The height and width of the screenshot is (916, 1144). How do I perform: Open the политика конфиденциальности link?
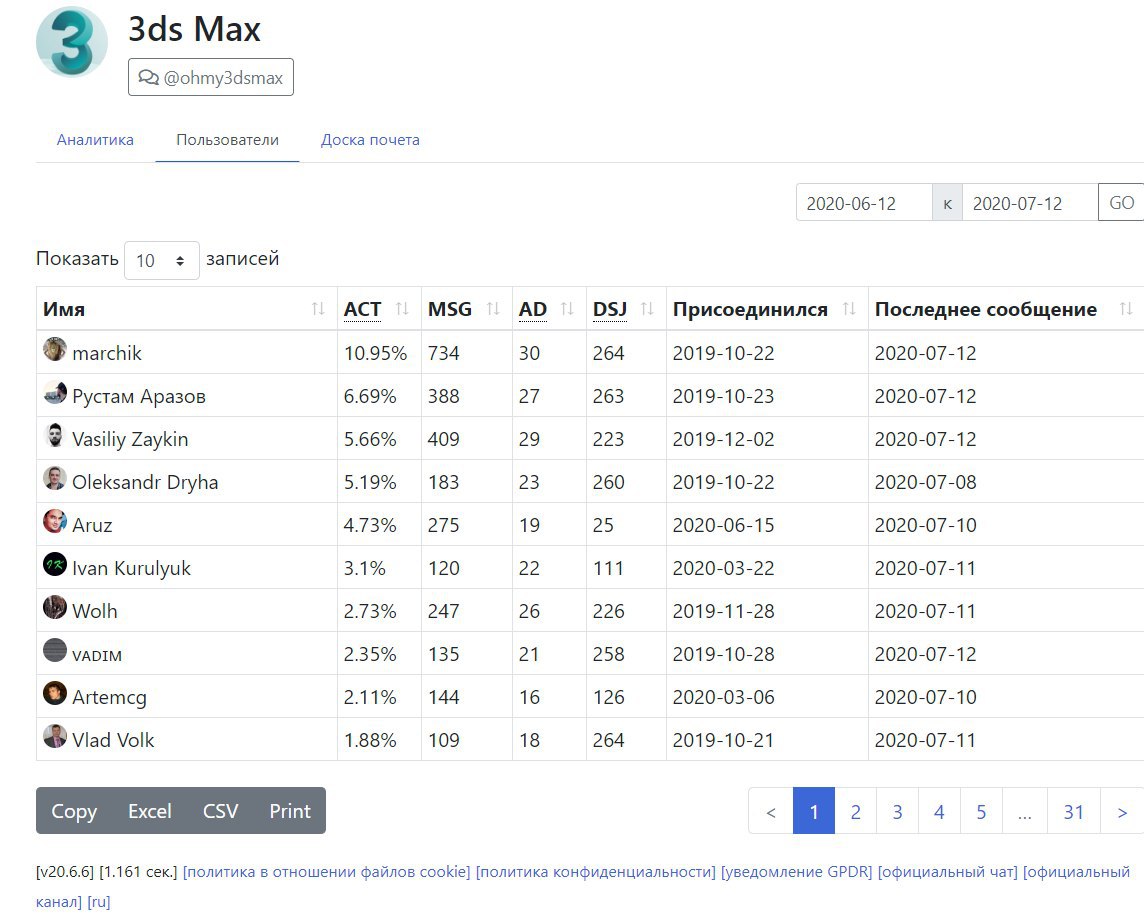[x=596, y=871]
